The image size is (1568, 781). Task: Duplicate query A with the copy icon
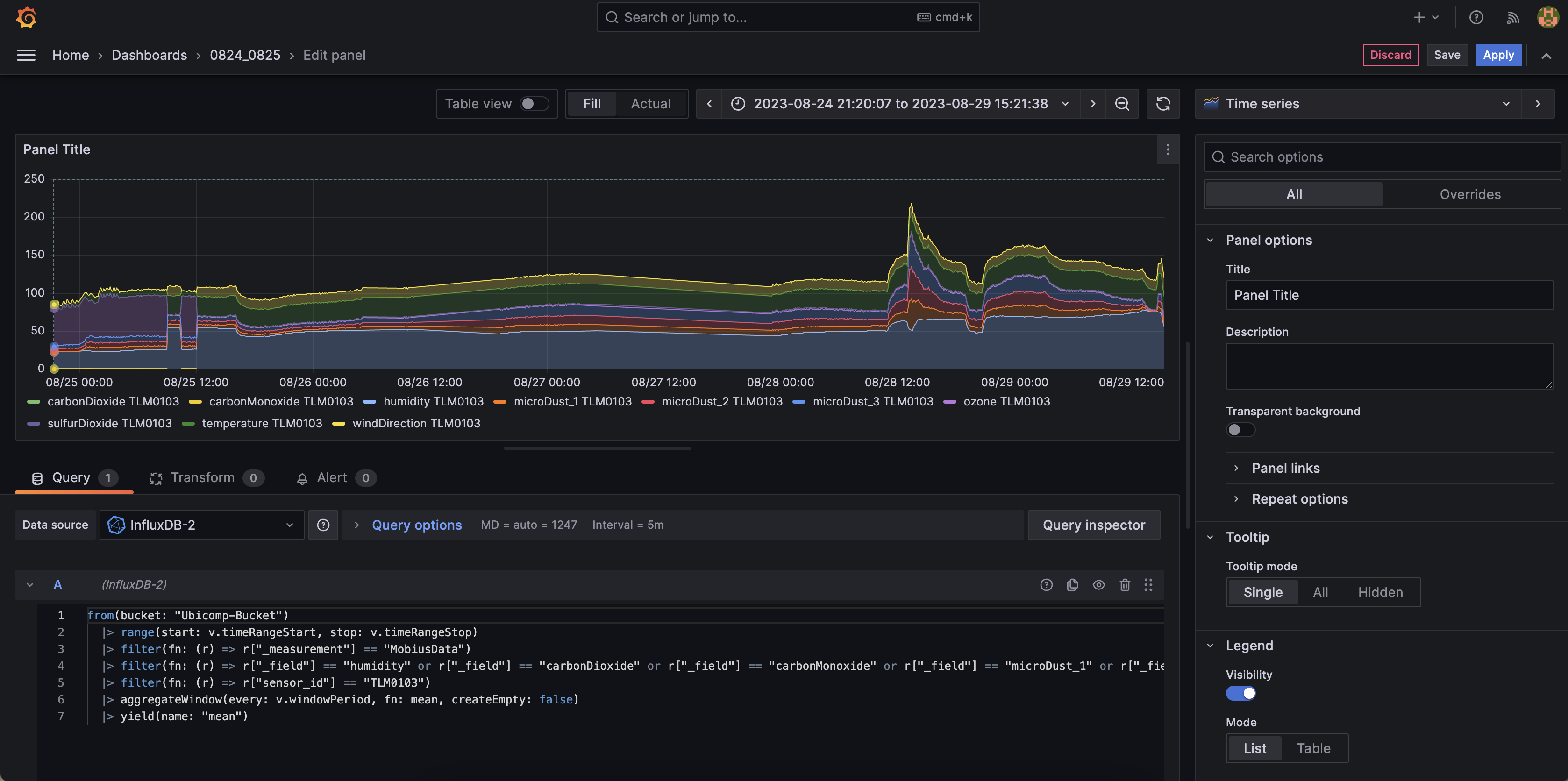click(x=1073, y=585)
